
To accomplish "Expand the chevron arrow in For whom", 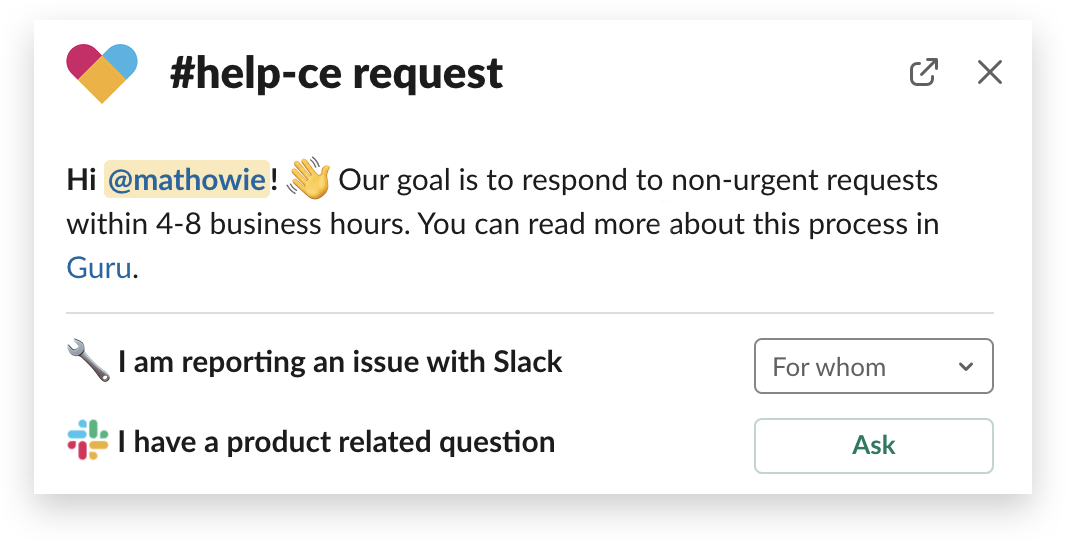I will coord(965,367).
